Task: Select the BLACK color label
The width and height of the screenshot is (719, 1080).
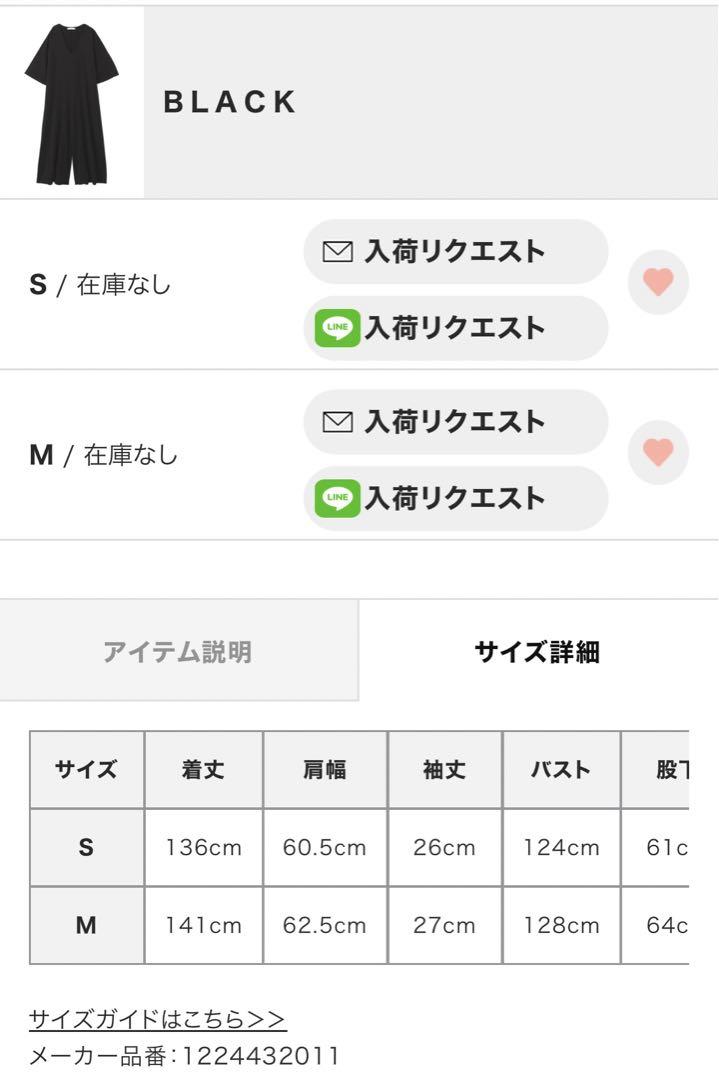Action: pos(229,102)
